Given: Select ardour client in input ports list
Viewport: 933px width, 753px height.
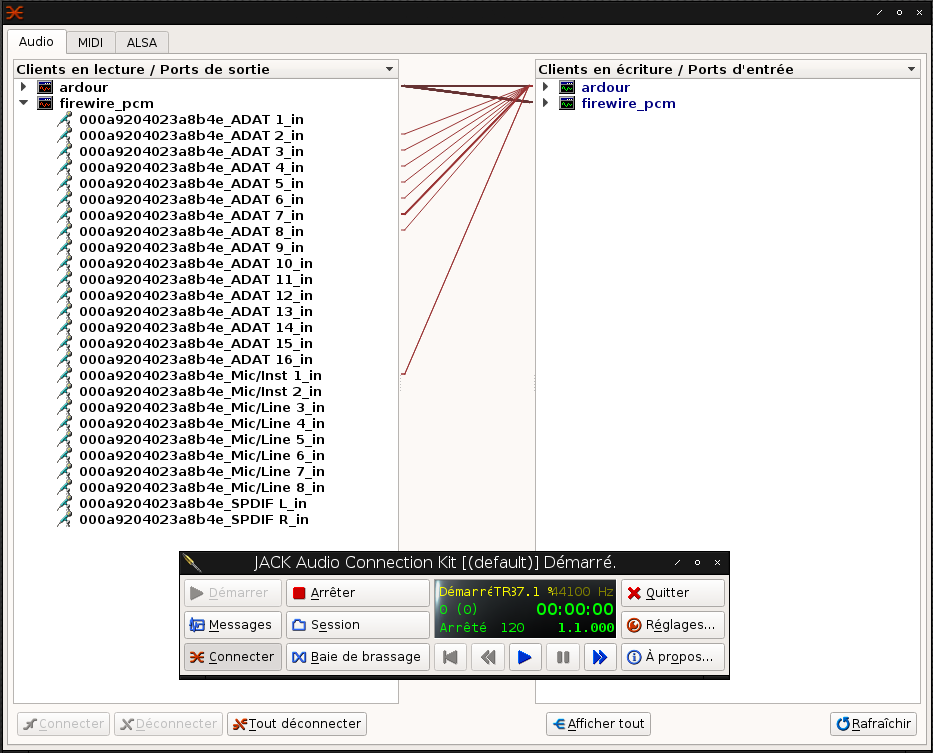Looking at the screenshot, I should tap(605, 87).
